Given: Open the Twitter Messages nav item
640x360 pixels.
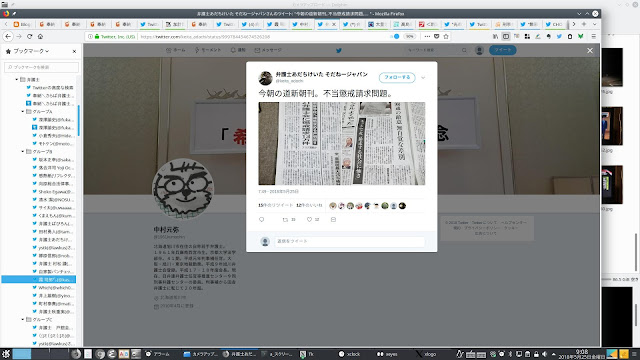Looking at the screenshot, I should (x=268, y=50).
